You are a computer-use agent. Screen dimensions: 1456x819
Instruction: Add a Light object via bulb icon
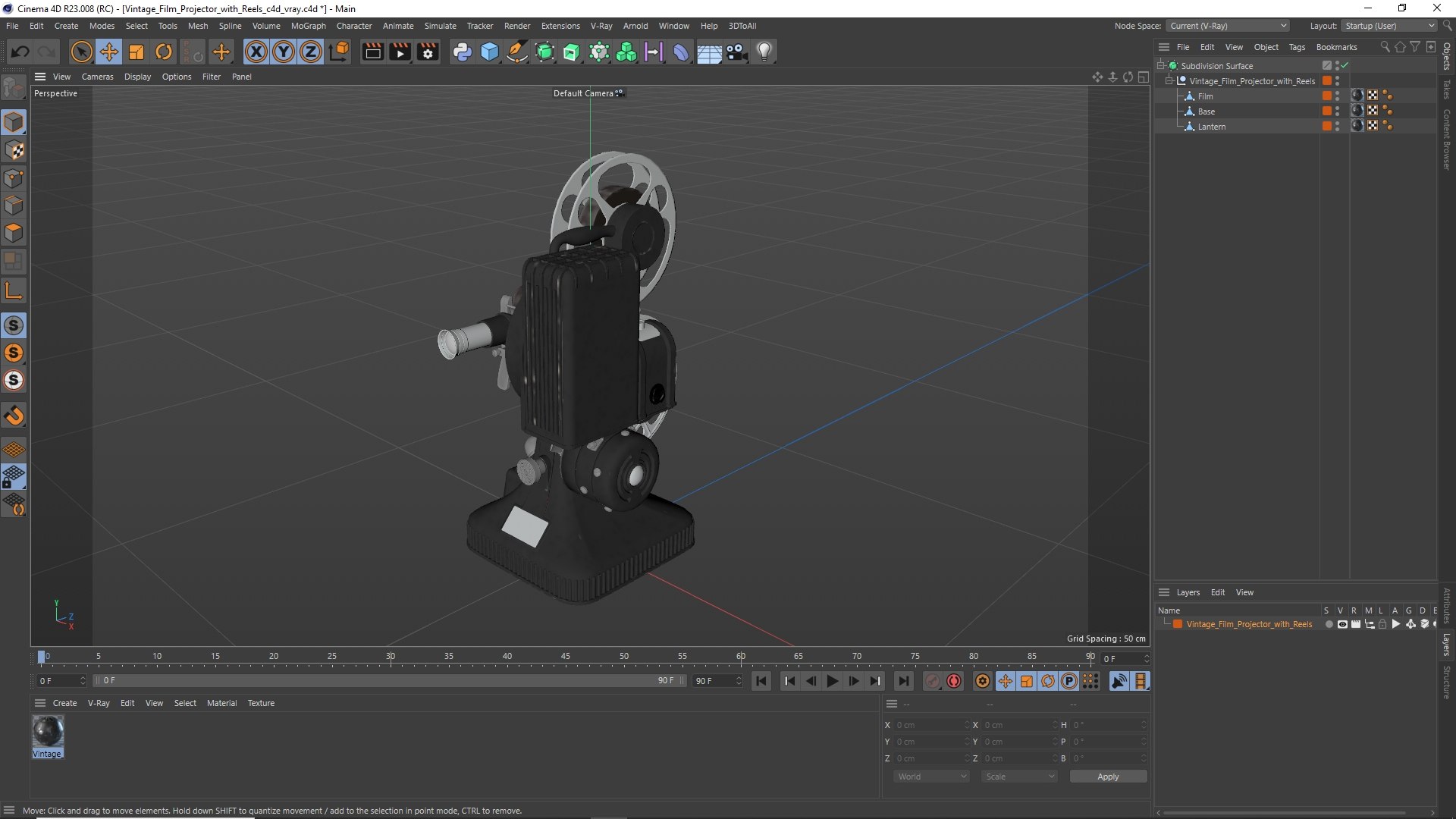pyautogui.click(x=764, y=52)
